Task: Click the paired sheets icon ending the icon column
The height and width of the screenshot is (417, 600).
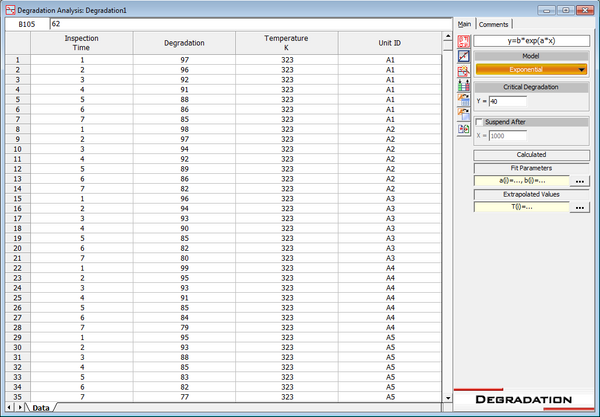Action: click(463, 129)
